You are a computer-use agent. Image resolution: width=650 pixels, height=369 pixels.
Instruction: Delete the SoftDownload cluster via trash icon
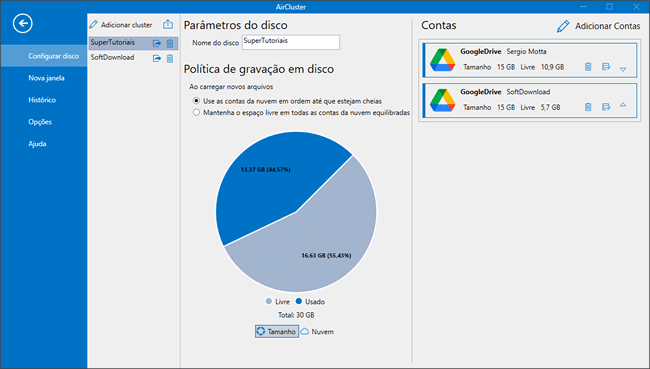170,58
